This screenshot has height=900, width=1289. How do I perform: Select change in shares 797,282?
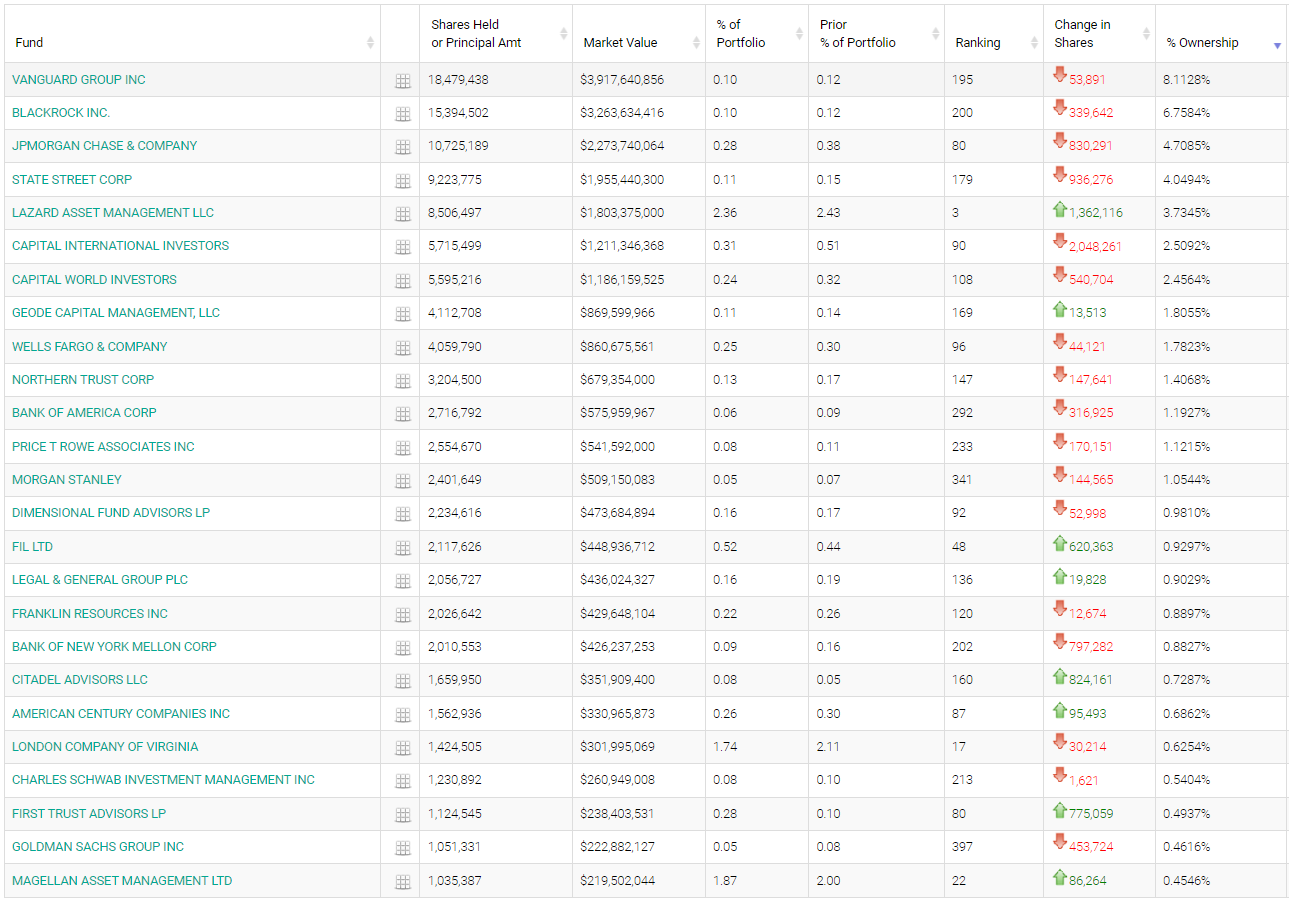(x=1091, y=647)
